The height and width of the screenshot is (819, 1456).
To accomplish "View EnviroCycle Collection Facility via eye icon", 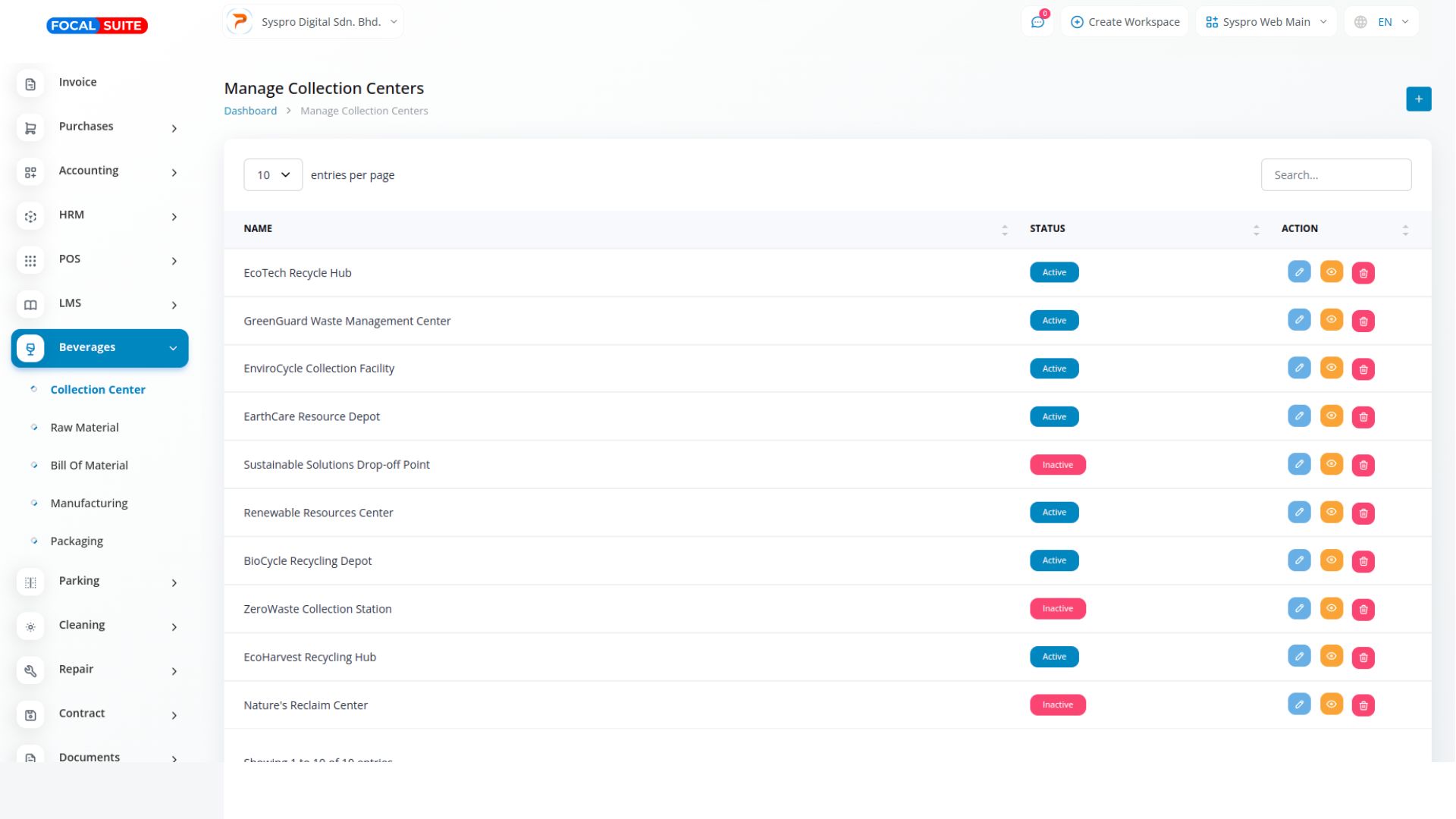I will click(x=1331, y=368).
